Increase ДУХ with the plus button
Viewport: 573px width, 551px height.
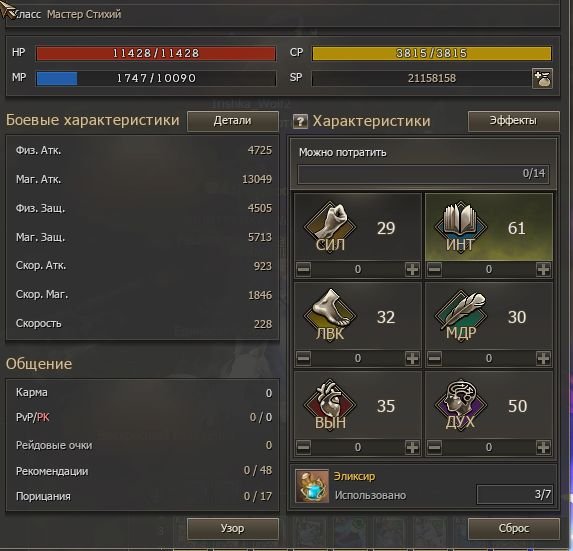pyautogui.click(x=543, y=447)
